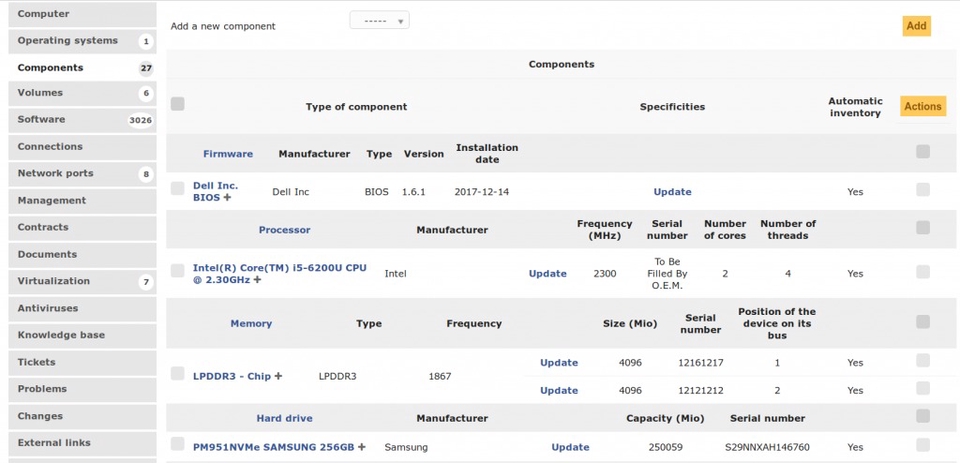This screenshot has height=463, width=960.
Task: Click the Hard drive section link
Action: click(284, 419)
